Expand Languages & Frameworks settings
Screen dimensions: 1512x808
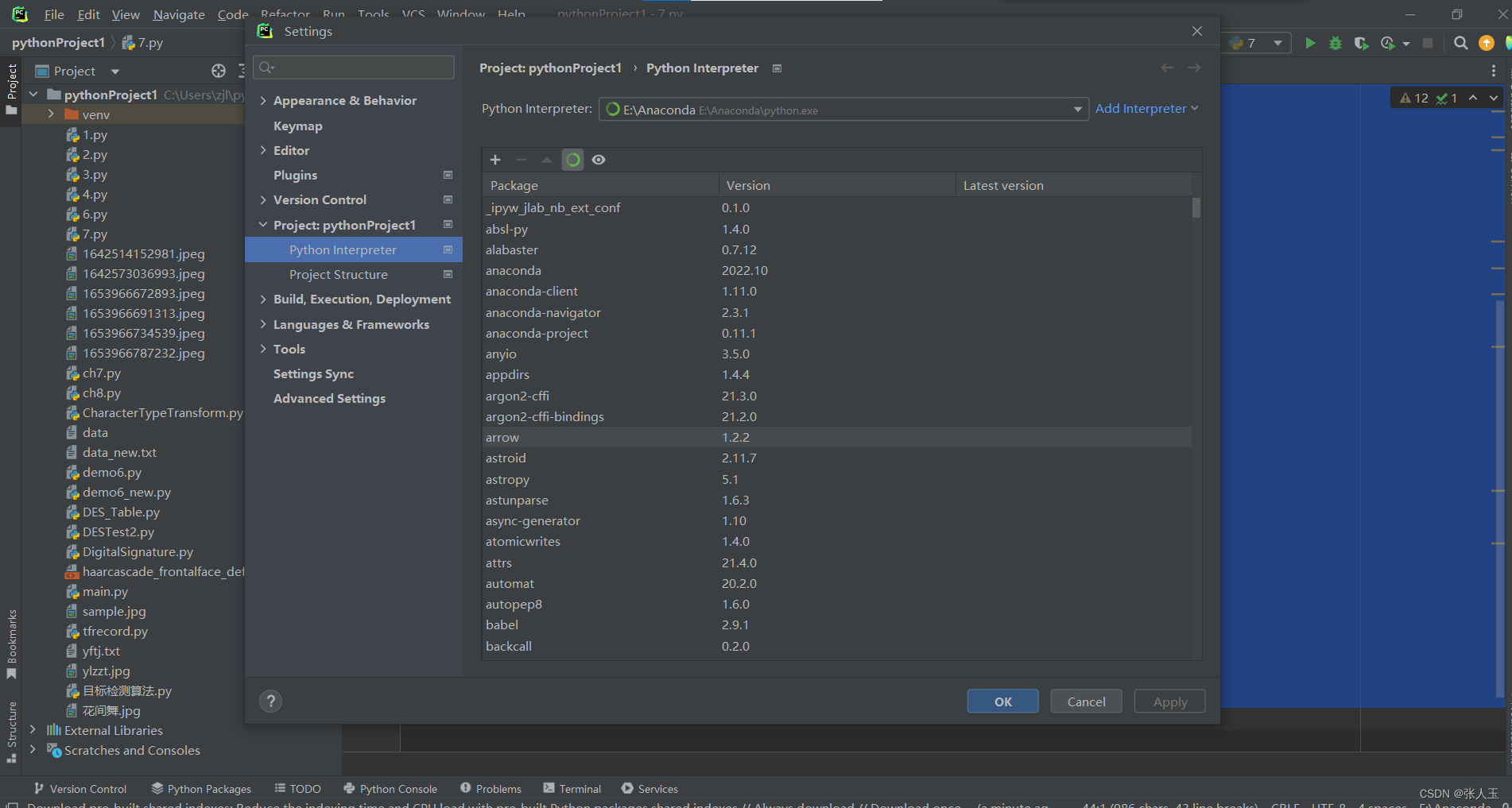[x=263, y=324]
